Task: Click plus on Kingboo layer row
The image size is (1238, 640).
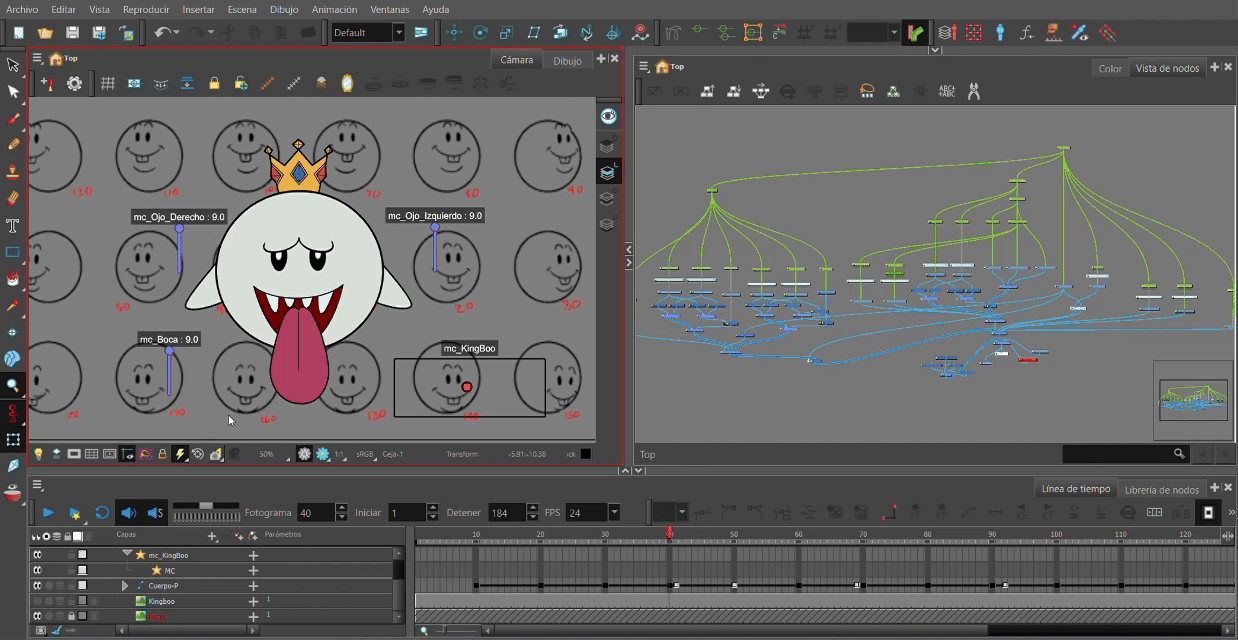Action: 253,601
